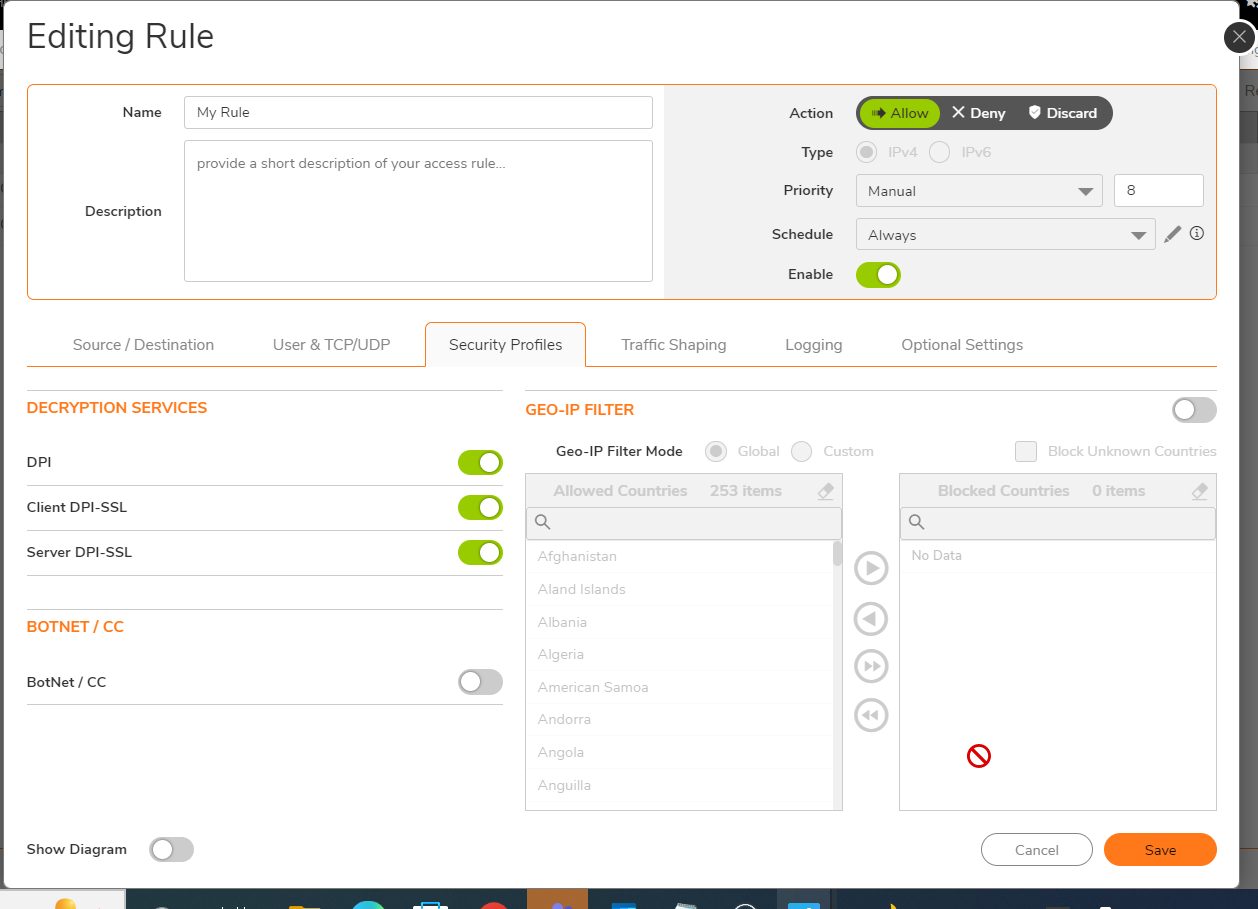Image resolution: width=1258 pixels, height=909 pixels.
Task: Move all countries to Blocked with double-right arrow
Action: [871, 666]
